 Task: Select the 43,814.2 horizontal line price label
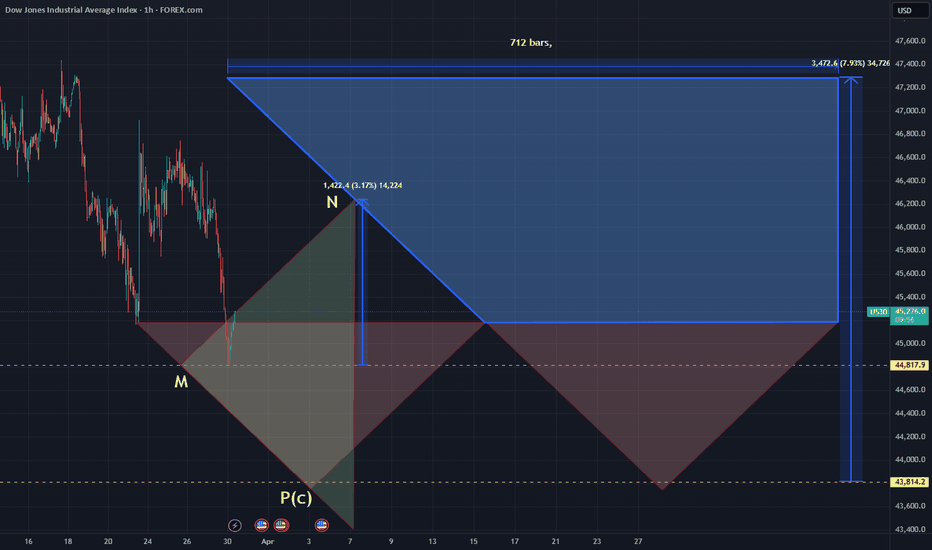[910, 482]
